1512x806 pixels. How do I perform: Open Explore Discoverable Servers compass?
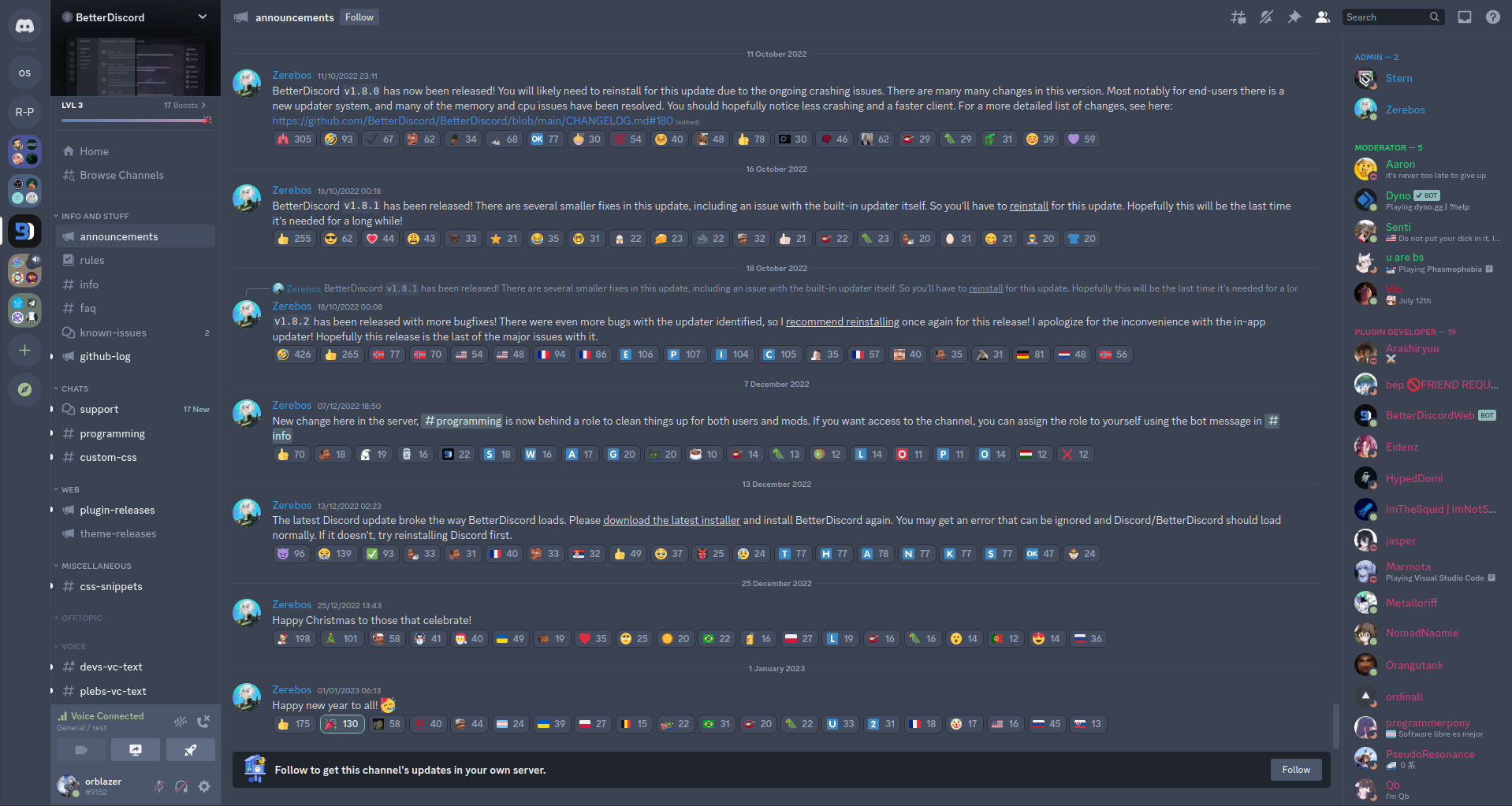(24, 389)
